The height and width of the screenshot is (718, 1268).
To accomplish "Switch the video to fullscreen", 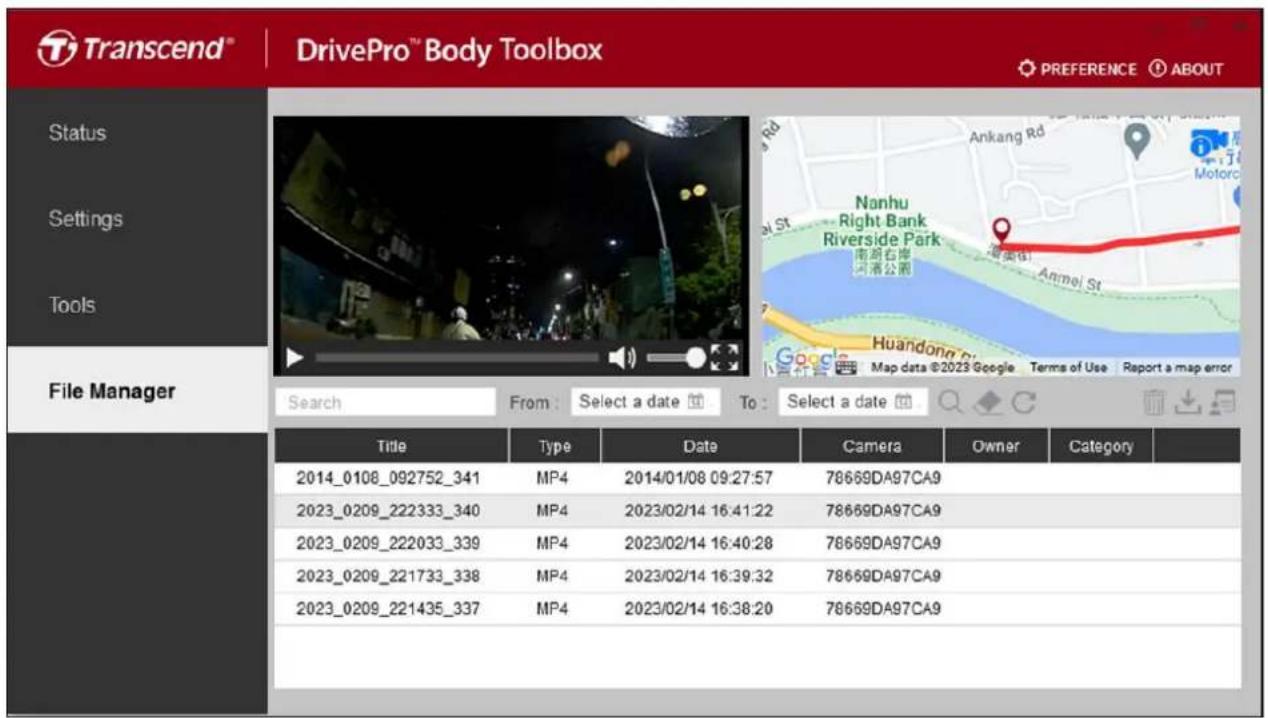I will (x=725, y=357).
